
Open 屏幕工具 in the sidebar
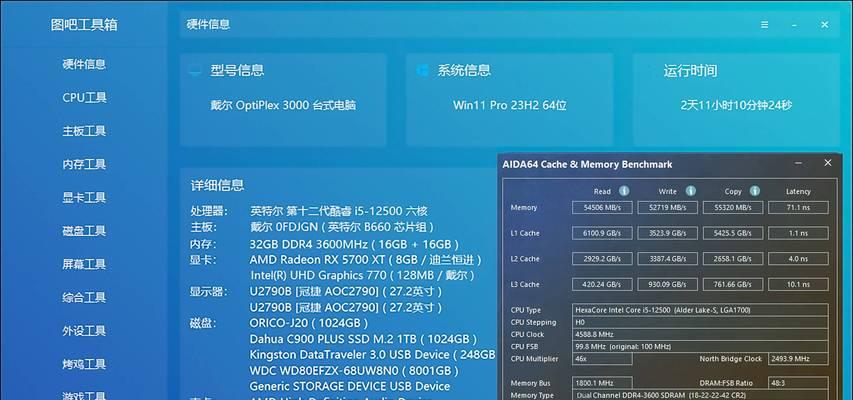[x=84, y=264]
